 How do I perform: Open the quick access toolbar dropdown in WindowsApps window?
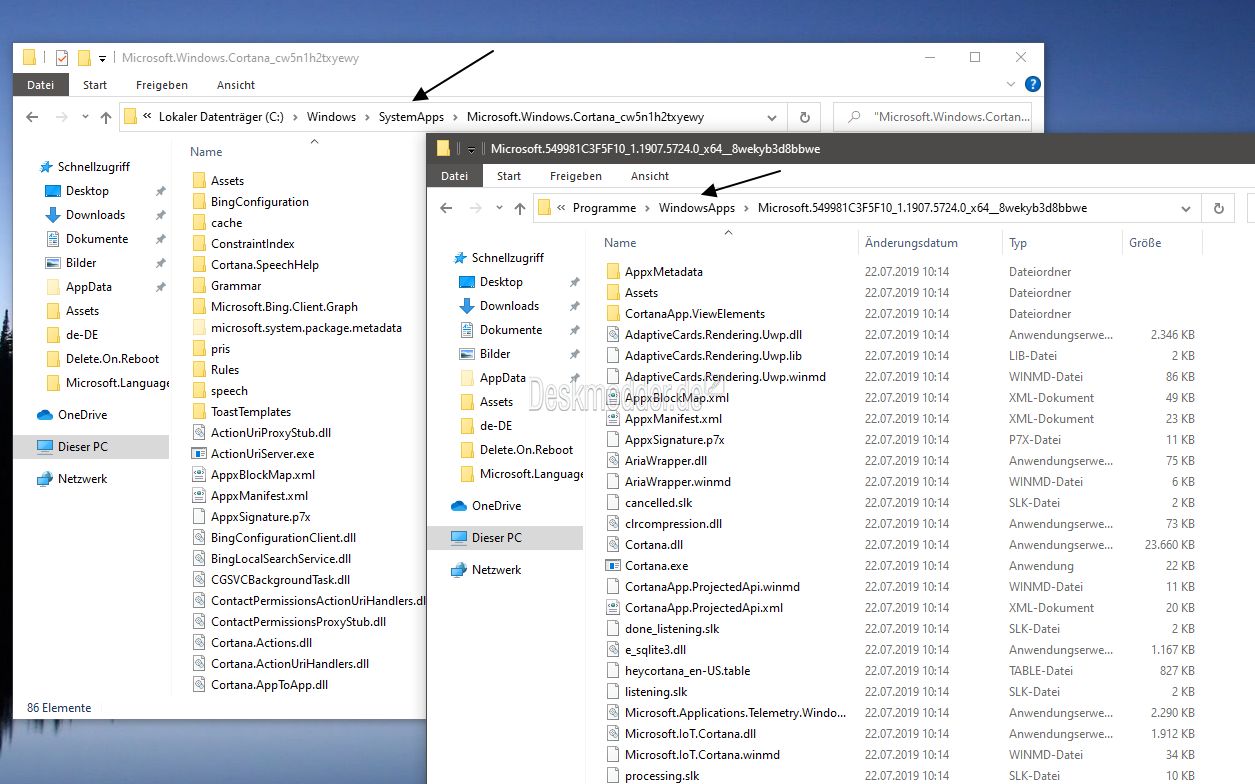pyautogui.click(x=471, y=150)
